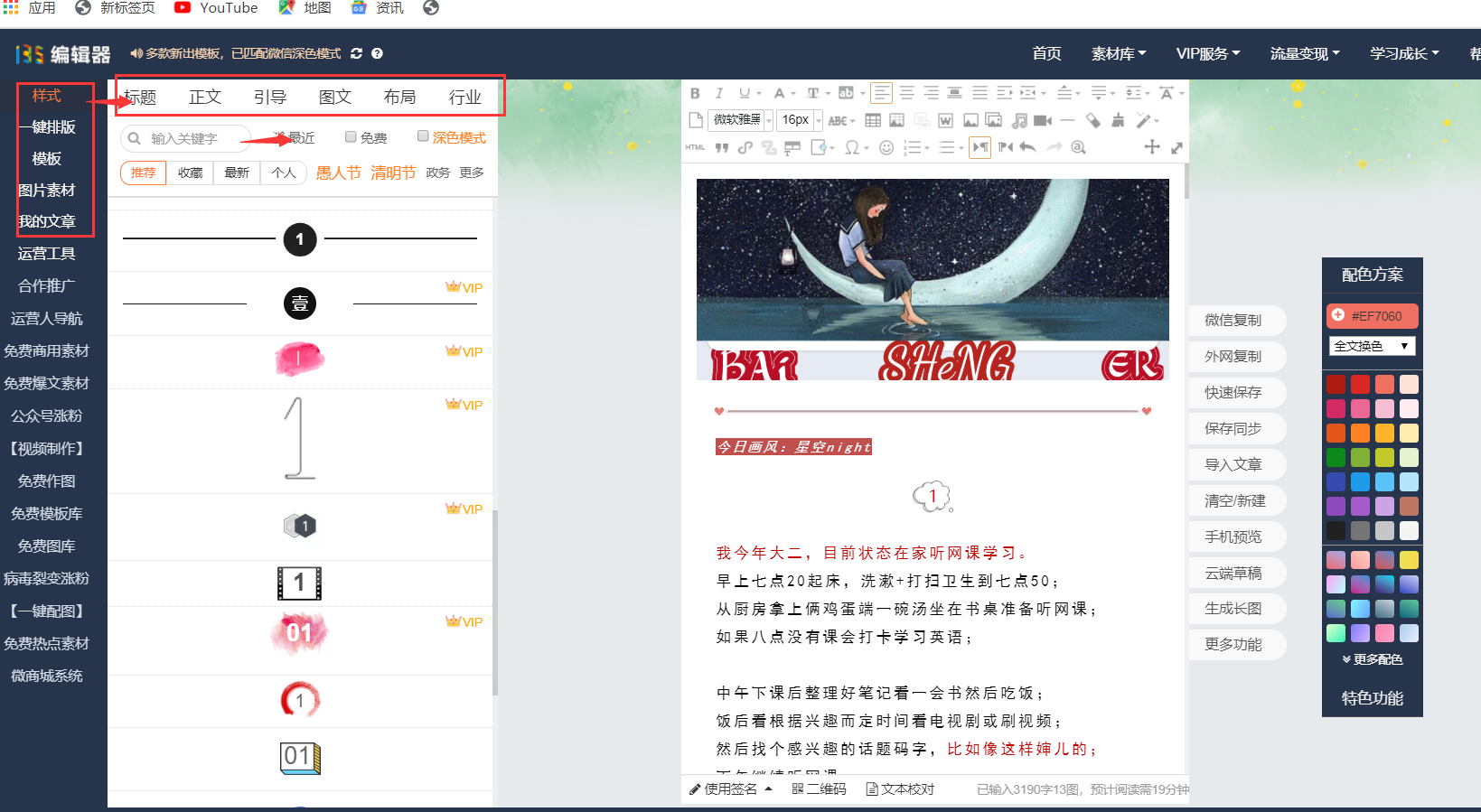1481x812 pixels.
Task: Open the search and replace tool
Action: [1078, 147]
